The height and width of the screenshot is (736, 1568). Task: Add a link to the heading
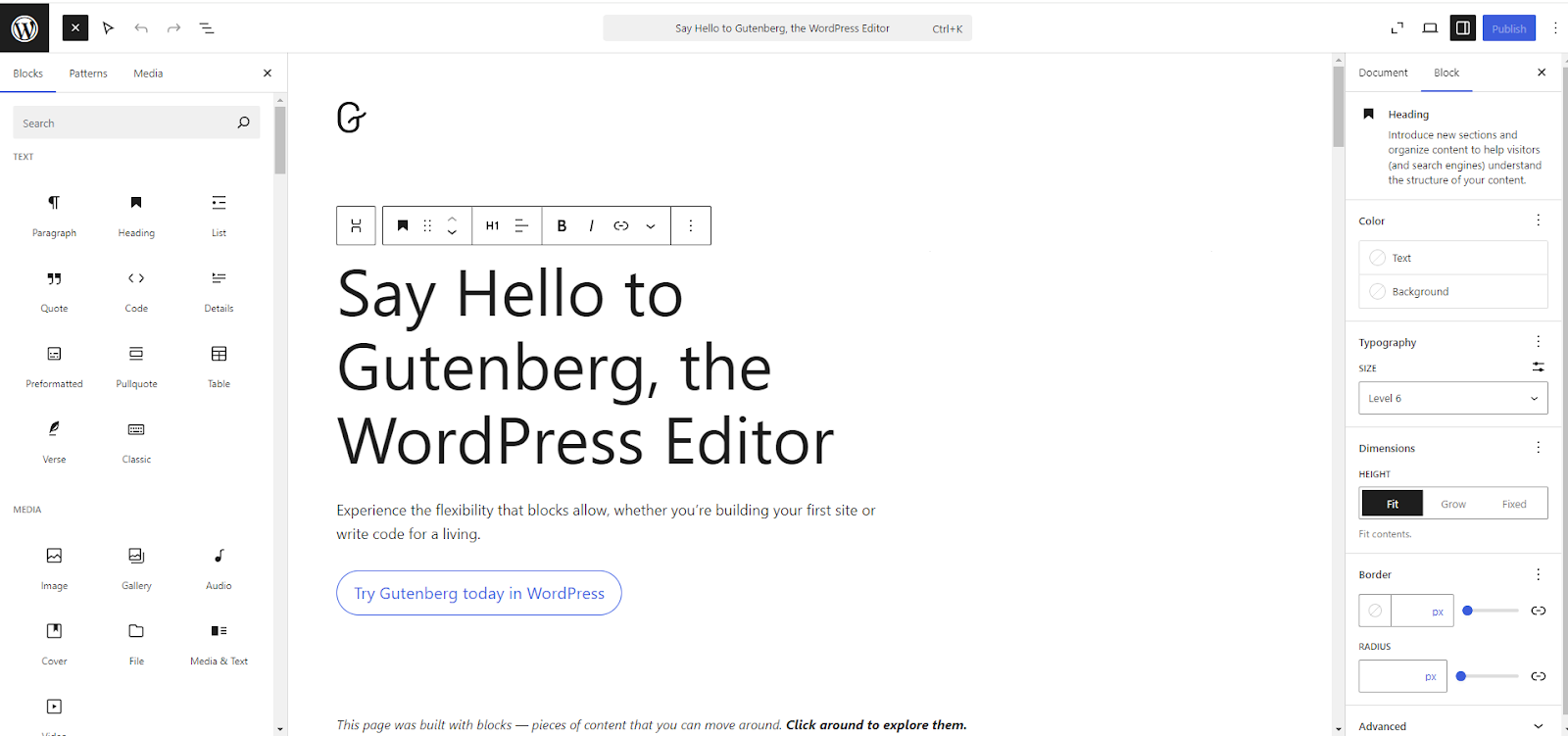[621, 225]
